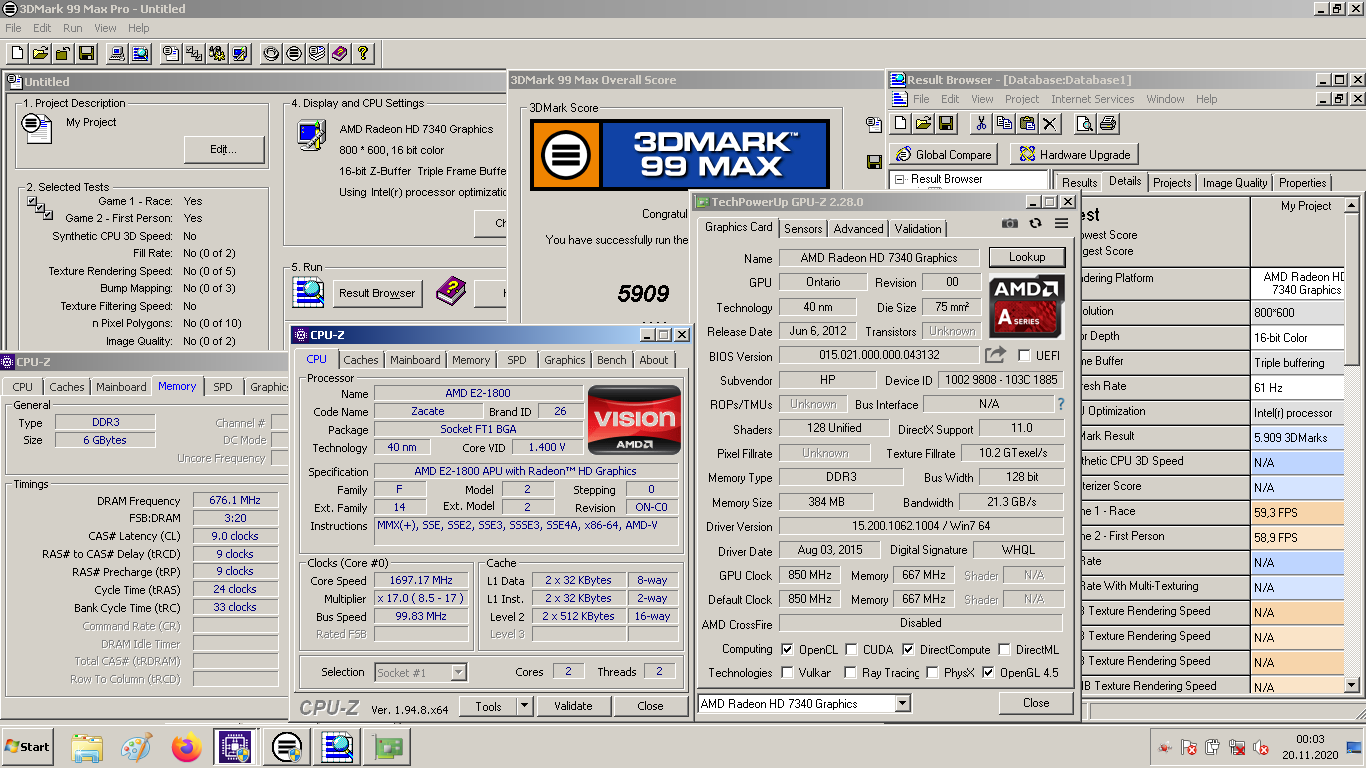Click the 58,9 FPS First Person result cell
This screenshot has height=768, width=1366.
(1297, 537)
